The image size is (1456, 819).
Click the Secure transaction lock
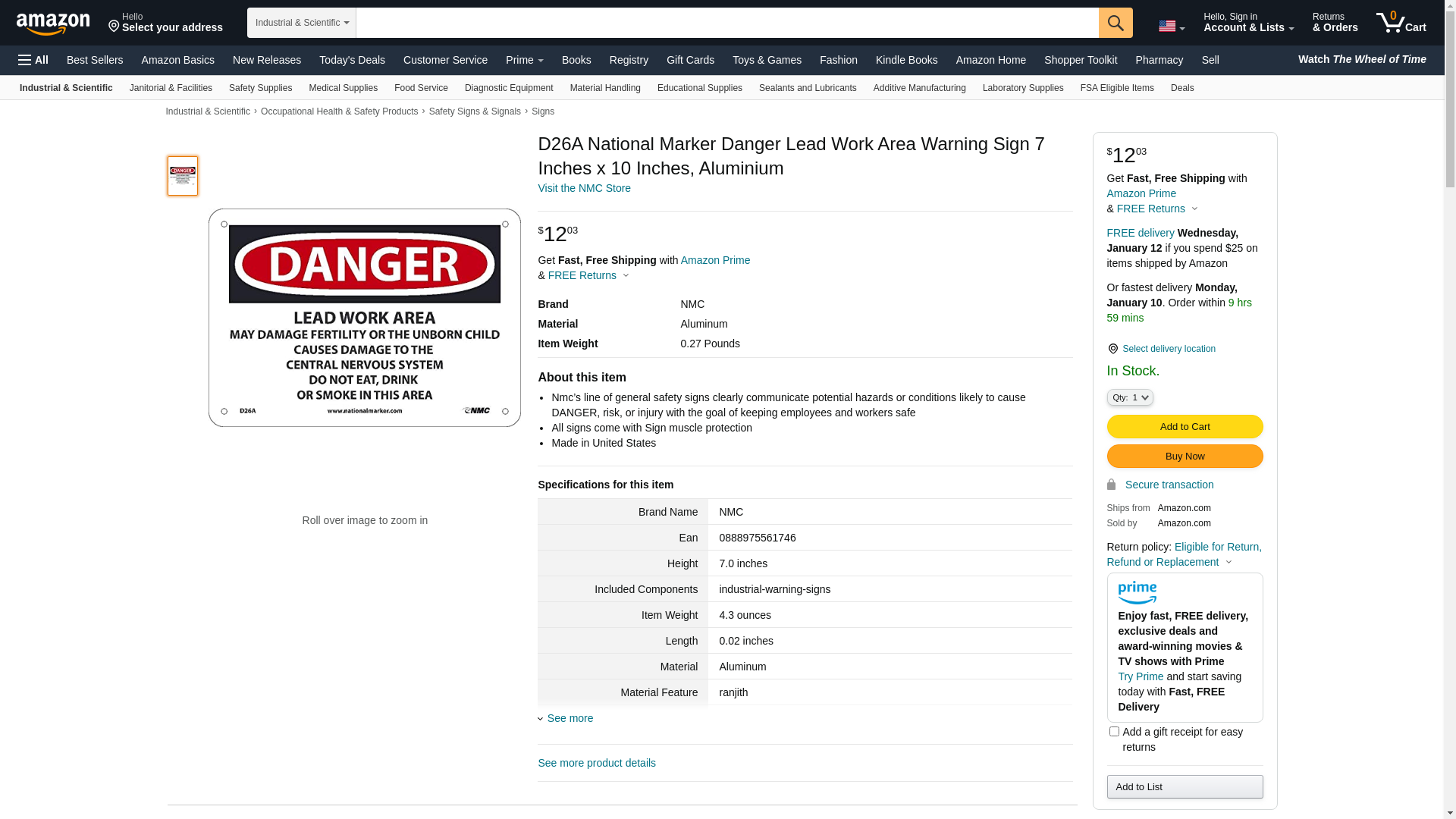coord(1112,485)
